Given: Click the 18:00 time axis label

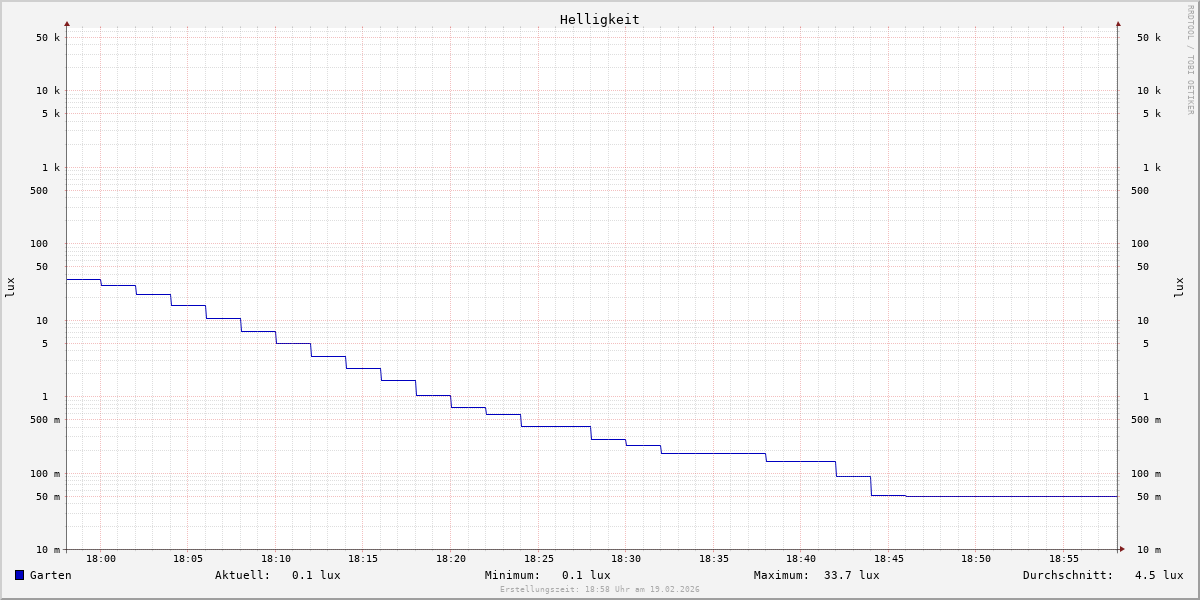Looking at the screenshot, I should [101, 559].
